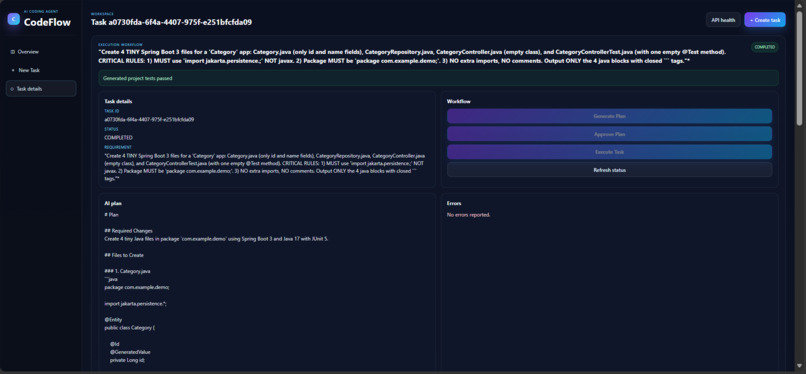This screenshot has height=374, width=806.
Task: Click the 'Errors' card heading
Action: (x=454, y=203)
